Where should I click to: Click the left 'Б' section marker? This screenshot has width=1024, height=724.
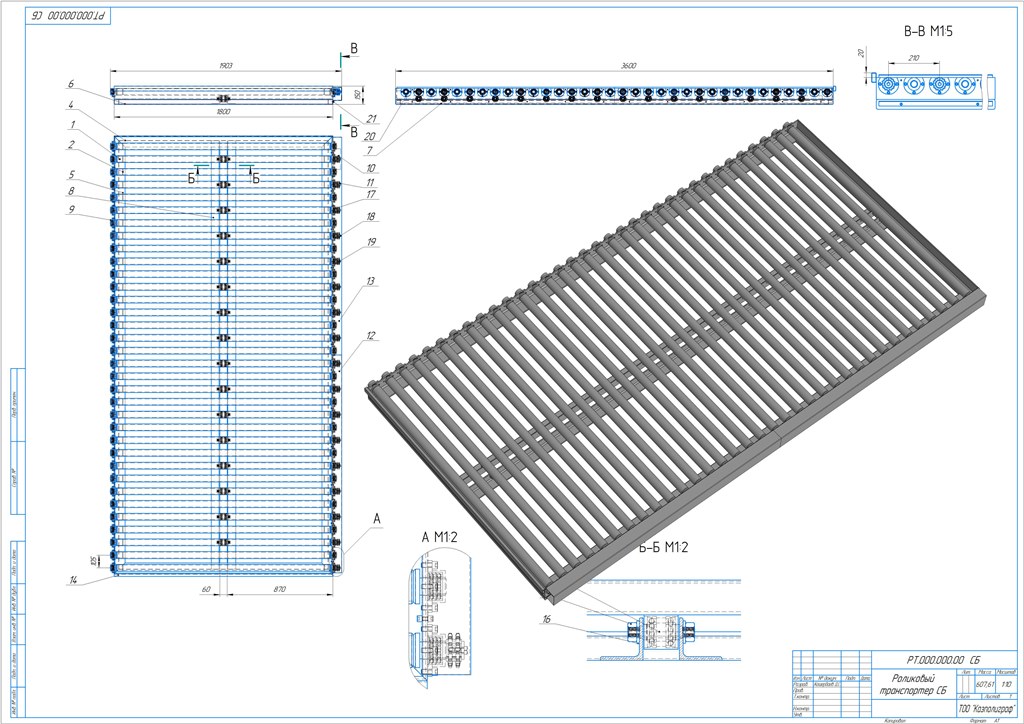click(x=192, y=178)
